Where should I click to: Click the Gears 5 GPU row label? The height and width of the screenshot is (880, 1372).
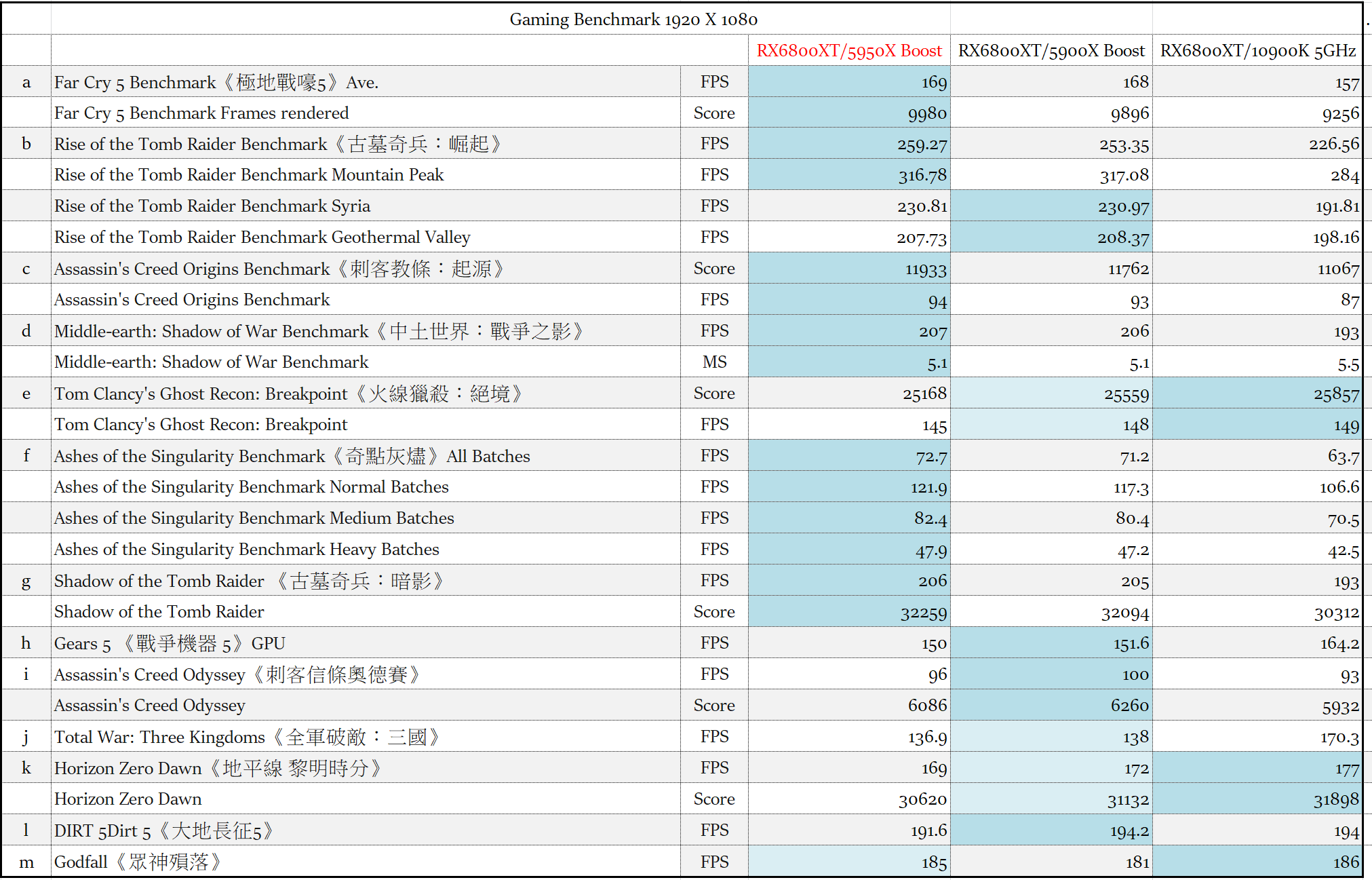170,643
